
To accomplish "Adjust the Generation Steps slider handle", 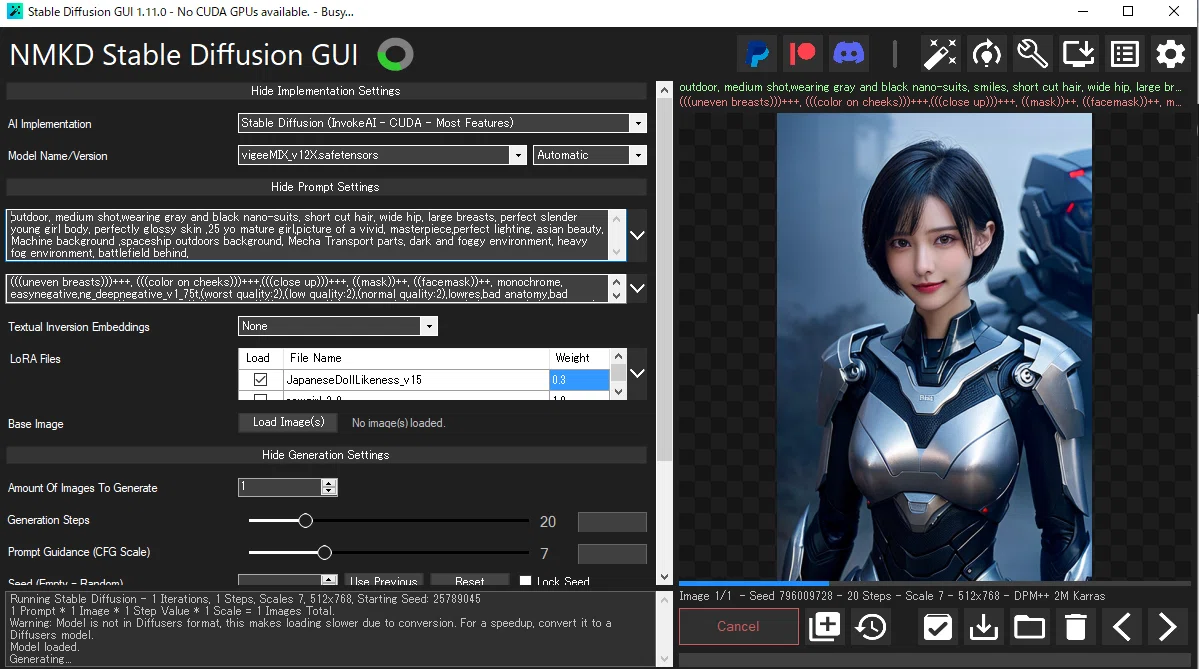I will point(305,521).
